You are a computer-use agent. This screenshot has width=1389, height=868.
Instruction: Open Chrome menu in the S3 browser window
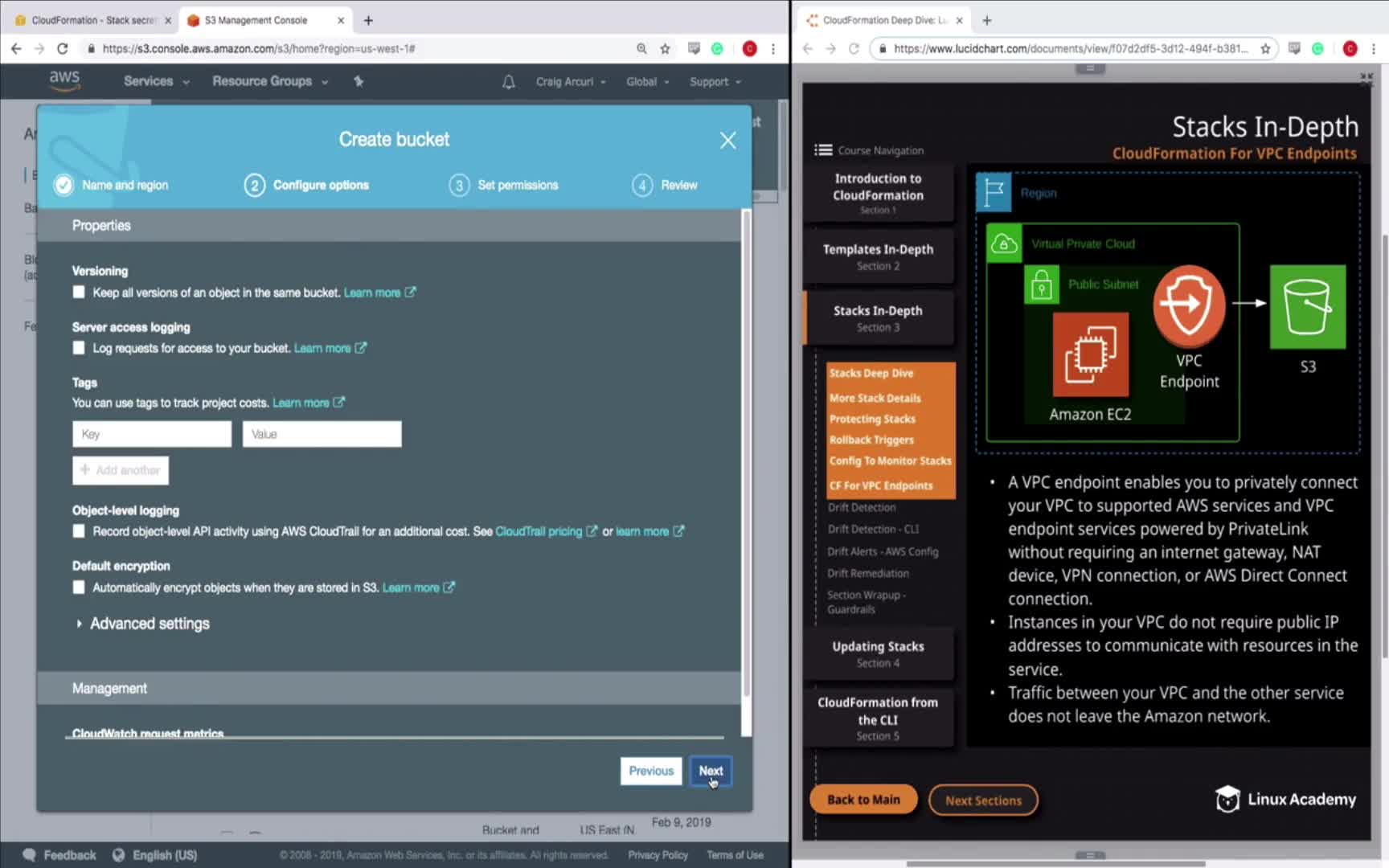pos(773,49)
